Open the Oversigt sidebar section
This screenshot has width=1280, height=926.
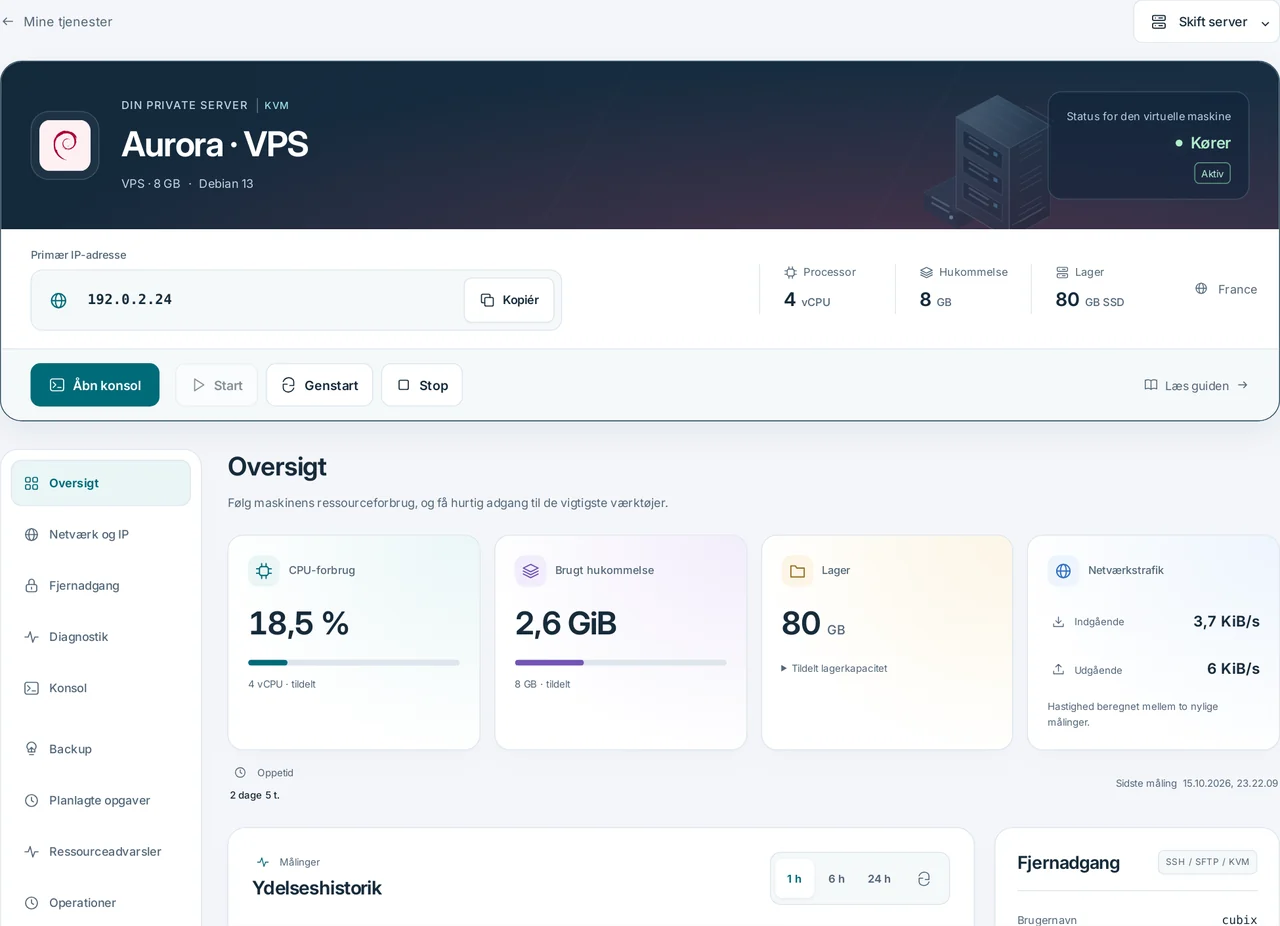(101, 483)
